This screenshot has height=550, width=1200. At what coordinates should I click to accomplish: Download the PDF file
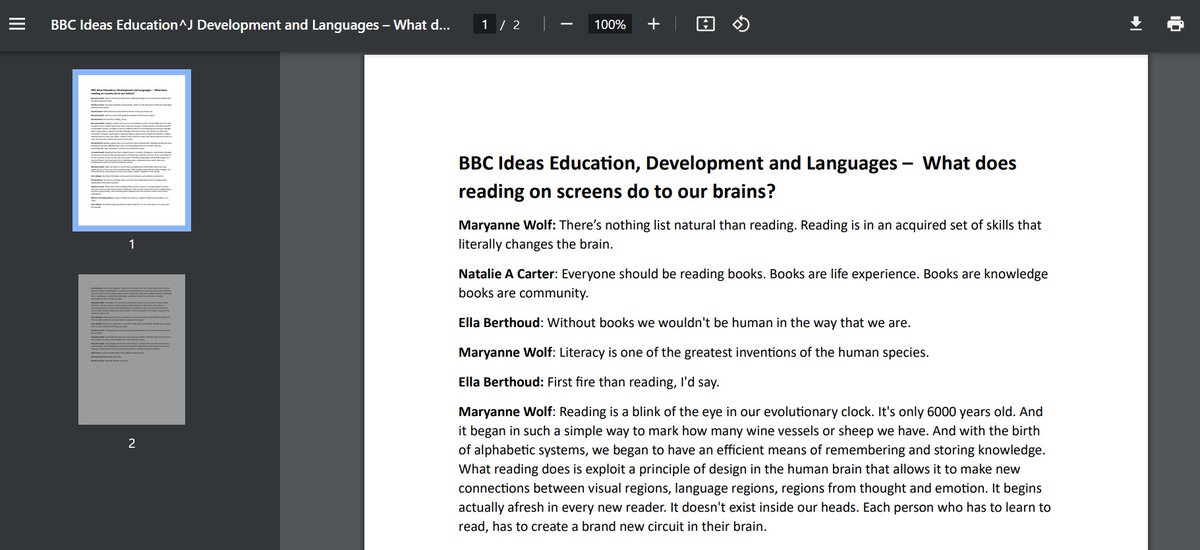tap(1136, 24)
